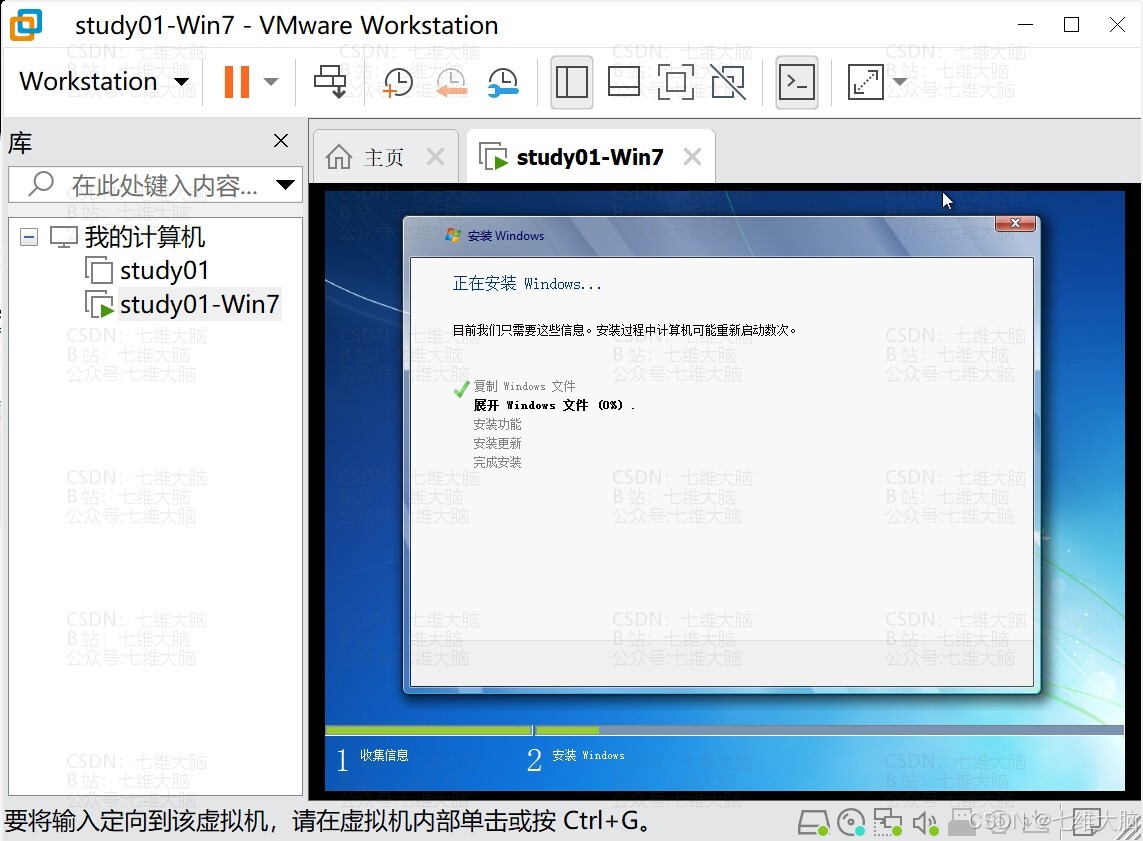Click the installer progress bar
The width and height of the screenshot is (1143, 841).
(x=725, y=730)
